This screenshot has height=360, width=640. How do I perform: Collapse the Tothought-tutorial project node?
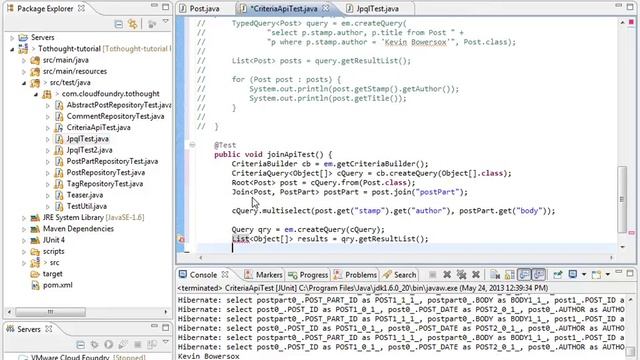click(x=12, y=49)
